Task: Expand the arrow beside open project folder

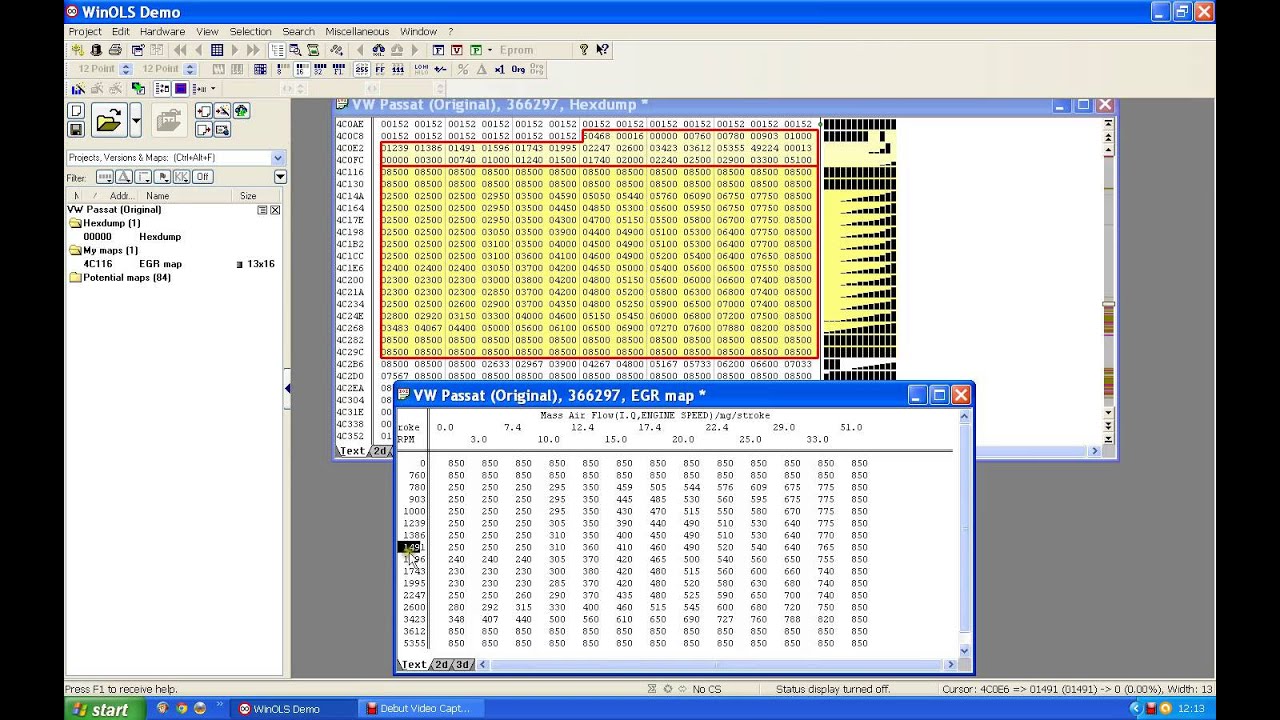Action: pos(136,120)
